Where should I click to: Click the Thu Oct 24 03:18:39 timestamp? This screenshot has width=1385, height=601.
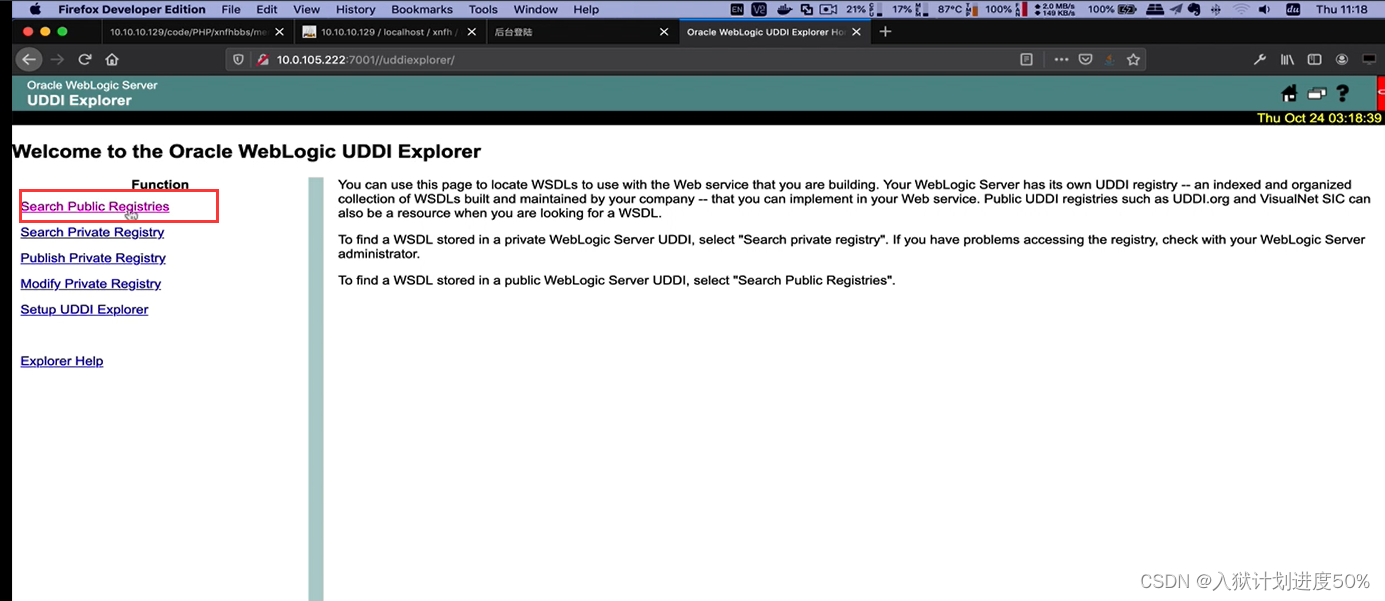(x=1319, y=118)
